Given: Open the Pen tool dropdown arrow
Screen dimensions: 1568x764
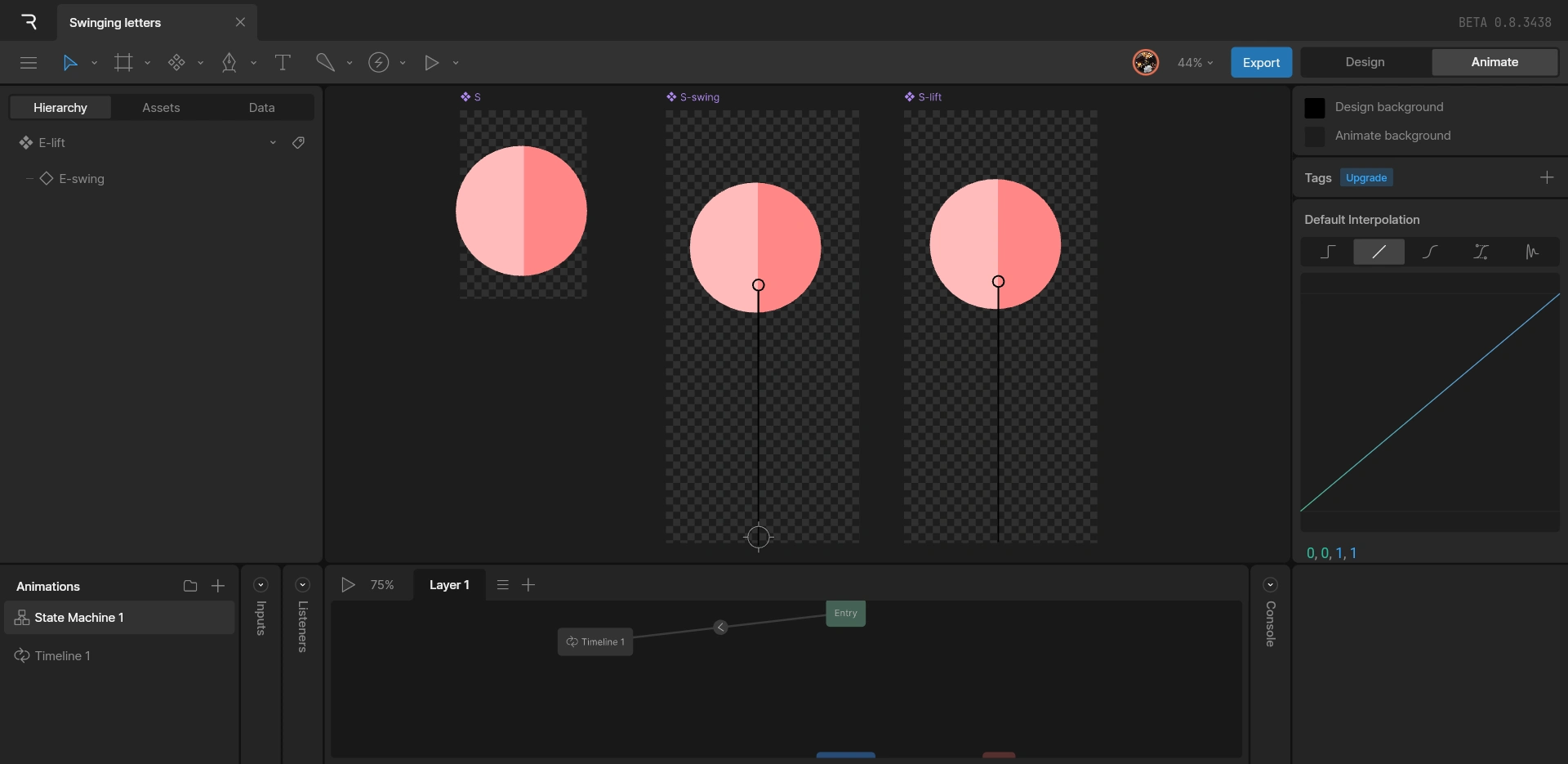Looking at the screenshot, I should [254, 63].
